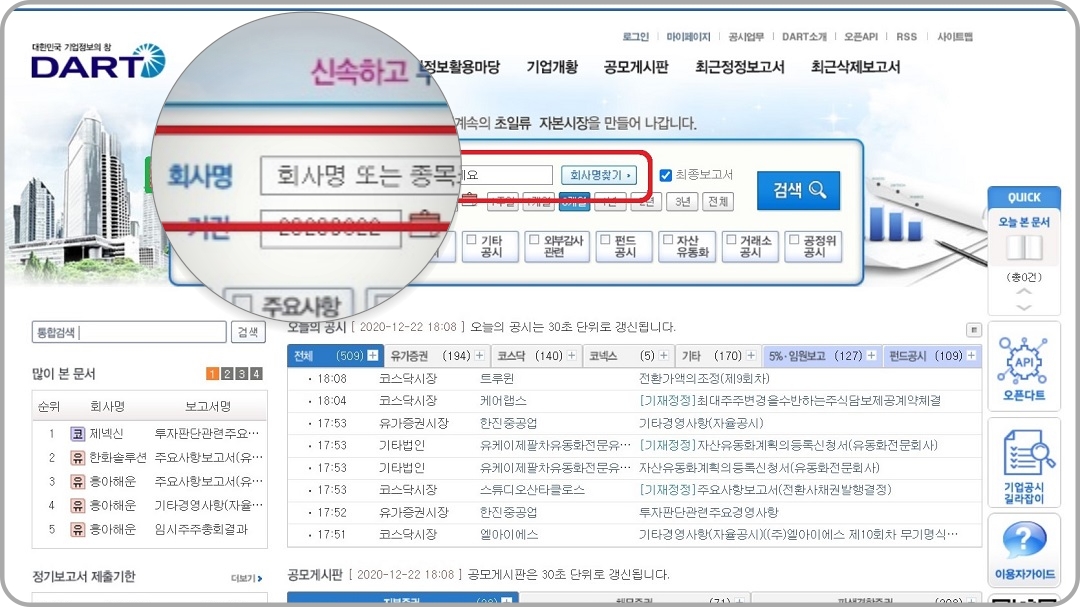Switch to the 코스닥 tab

[536, 356]
